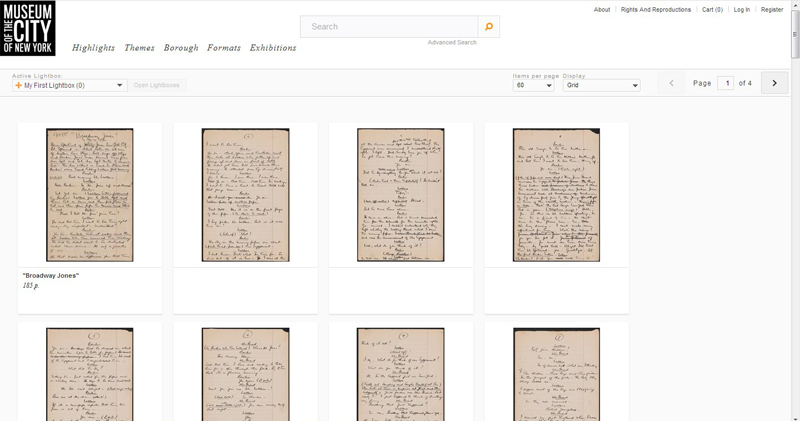Open the fourth manuscript thumbnail in the second row
Screen dimensions: 800x421
[556, 375]
